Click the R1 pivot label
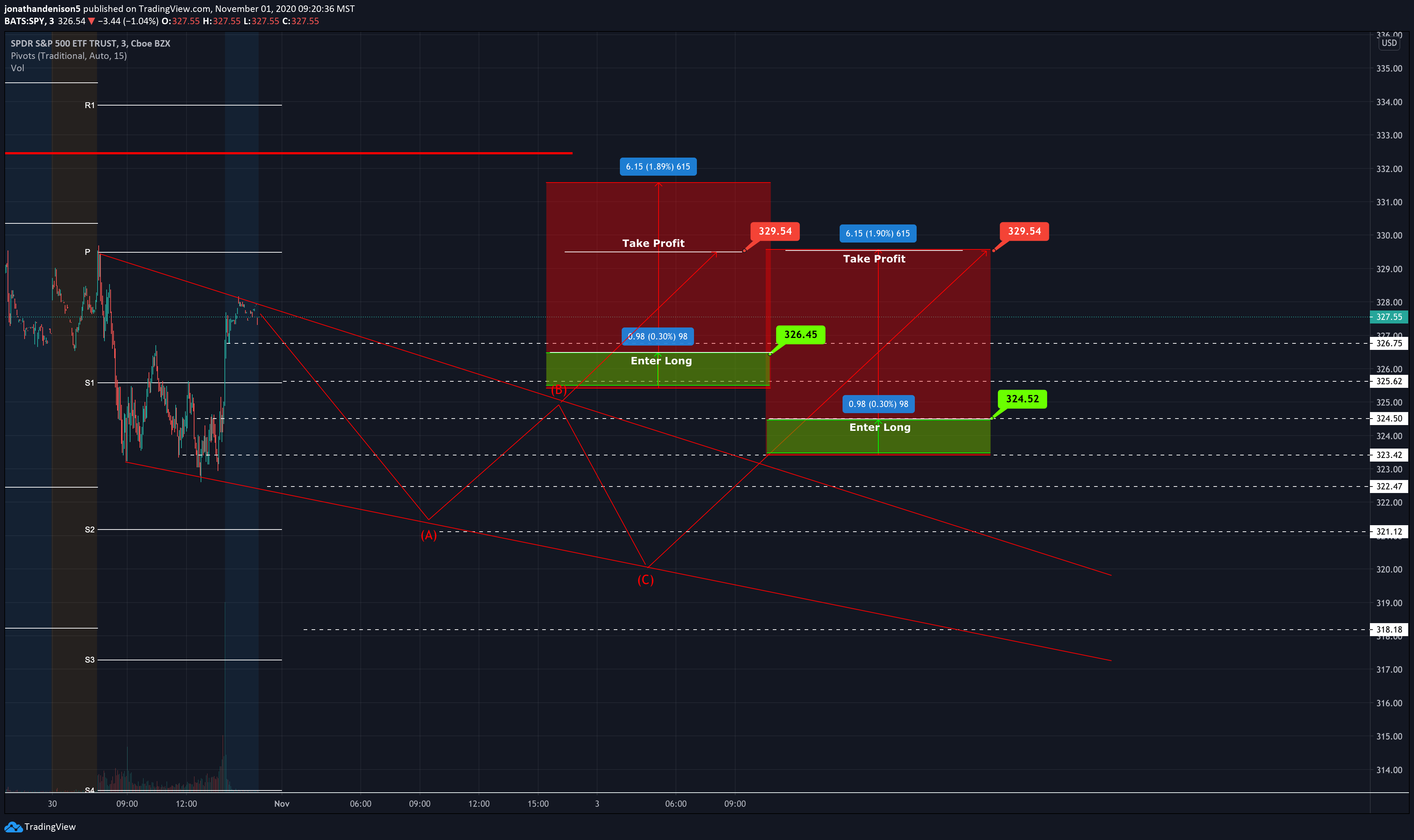Image resolution: width=1414 pixels, height=840 pixels. coord(89,105)
